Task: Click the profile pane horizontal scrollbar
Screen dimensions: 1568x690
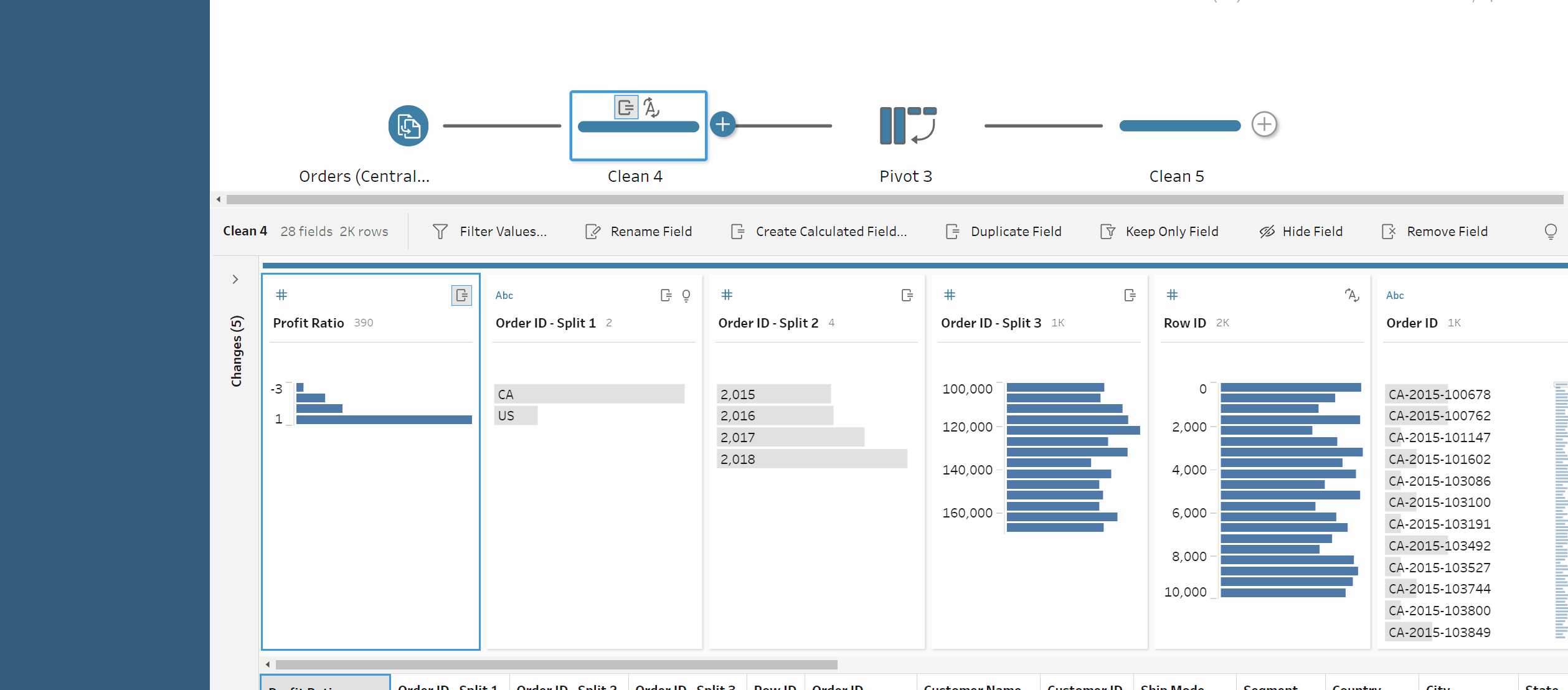Action: tap(556, 664)
